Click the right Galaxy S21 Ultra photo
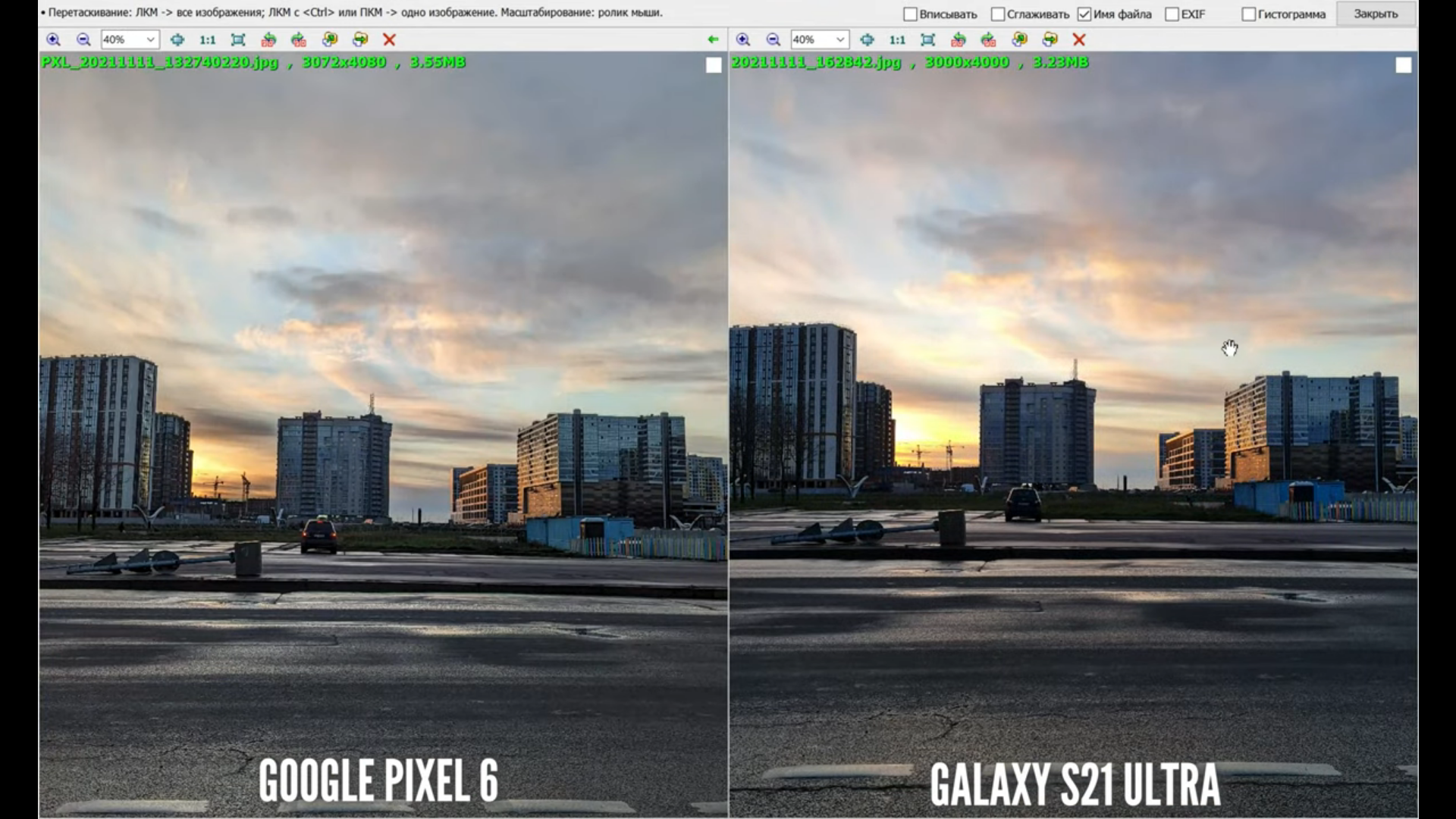The image size is (1456, 819). pos(1073,435)
